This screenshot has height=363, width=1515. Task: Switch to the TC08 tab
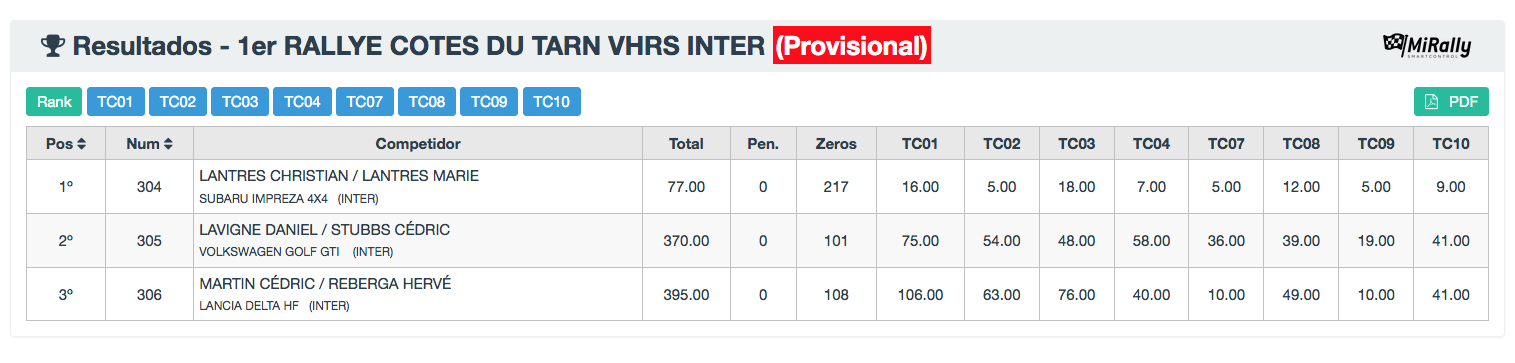pos(427,102)
